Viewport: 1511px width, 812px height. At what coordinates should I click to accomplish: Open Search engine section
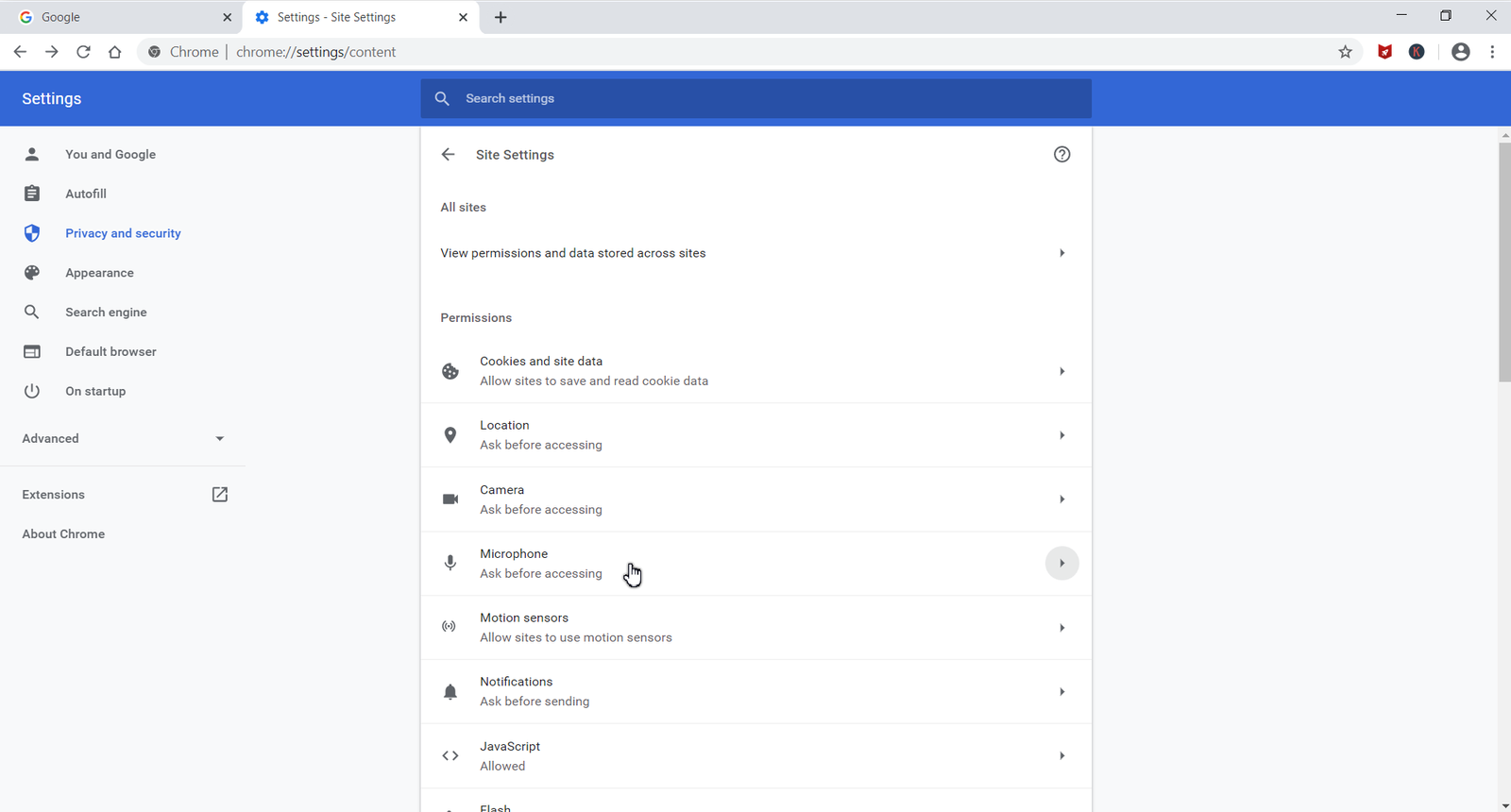coord(106,312)
